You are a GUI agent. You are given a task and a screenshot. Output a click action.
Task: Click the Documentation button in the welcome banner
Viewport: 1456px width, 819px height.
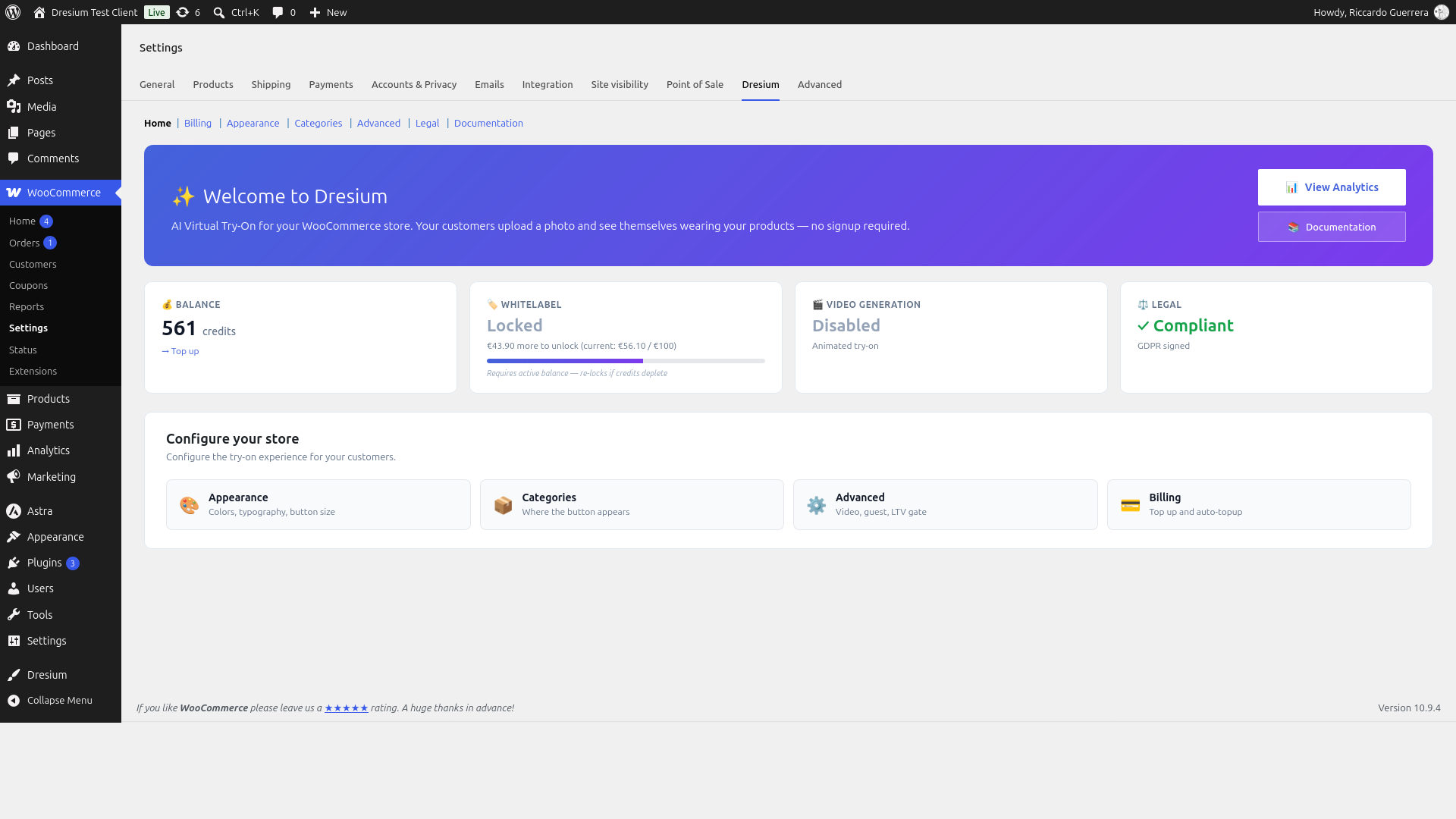coord(1332,227)
